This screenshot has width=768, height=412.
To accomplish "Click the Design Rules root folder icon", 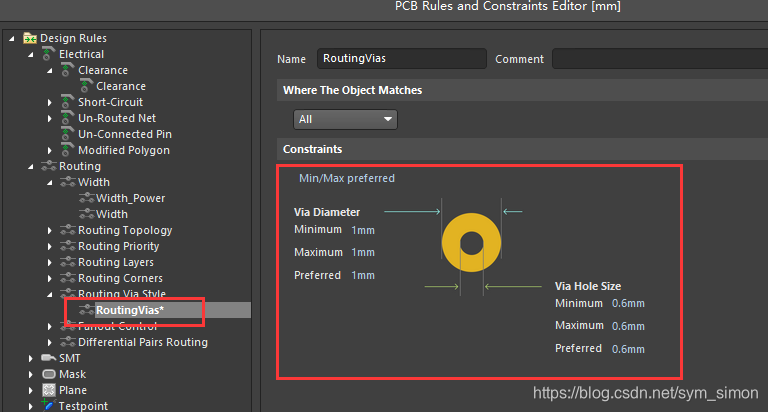I will pos(30,38).
